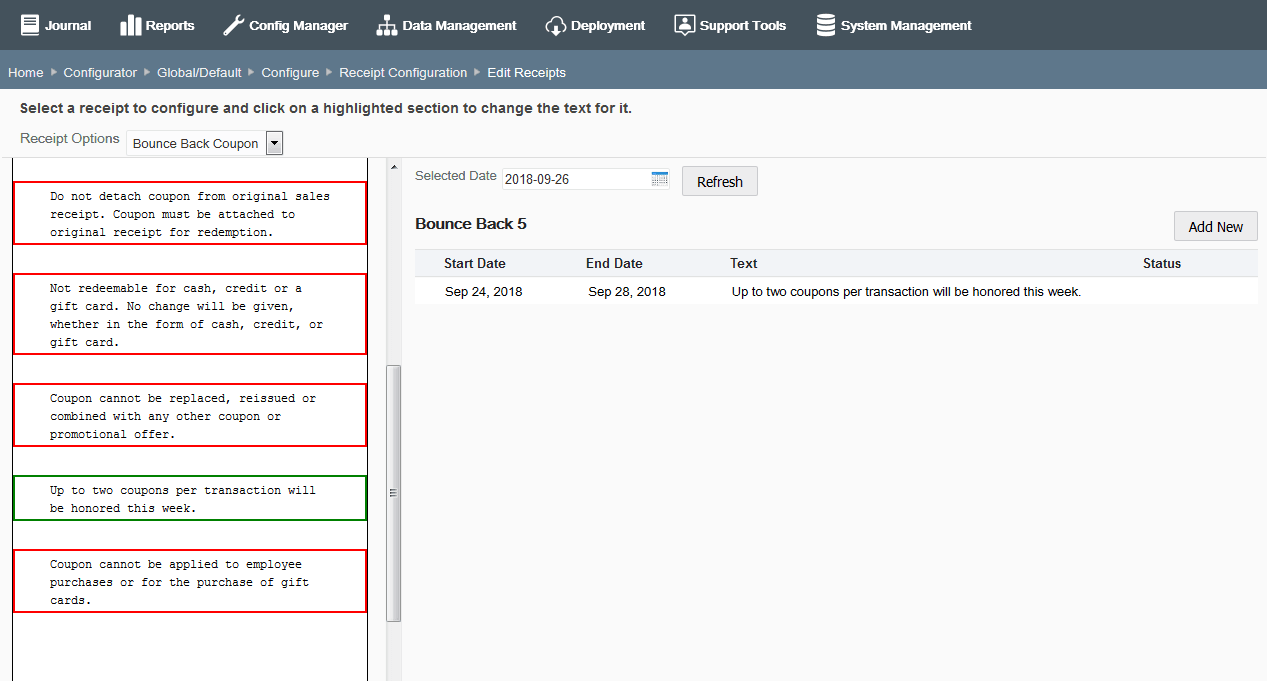Open the Deployment menu
This screenshot has height=681, width=1267.
(x=595, y=24)
